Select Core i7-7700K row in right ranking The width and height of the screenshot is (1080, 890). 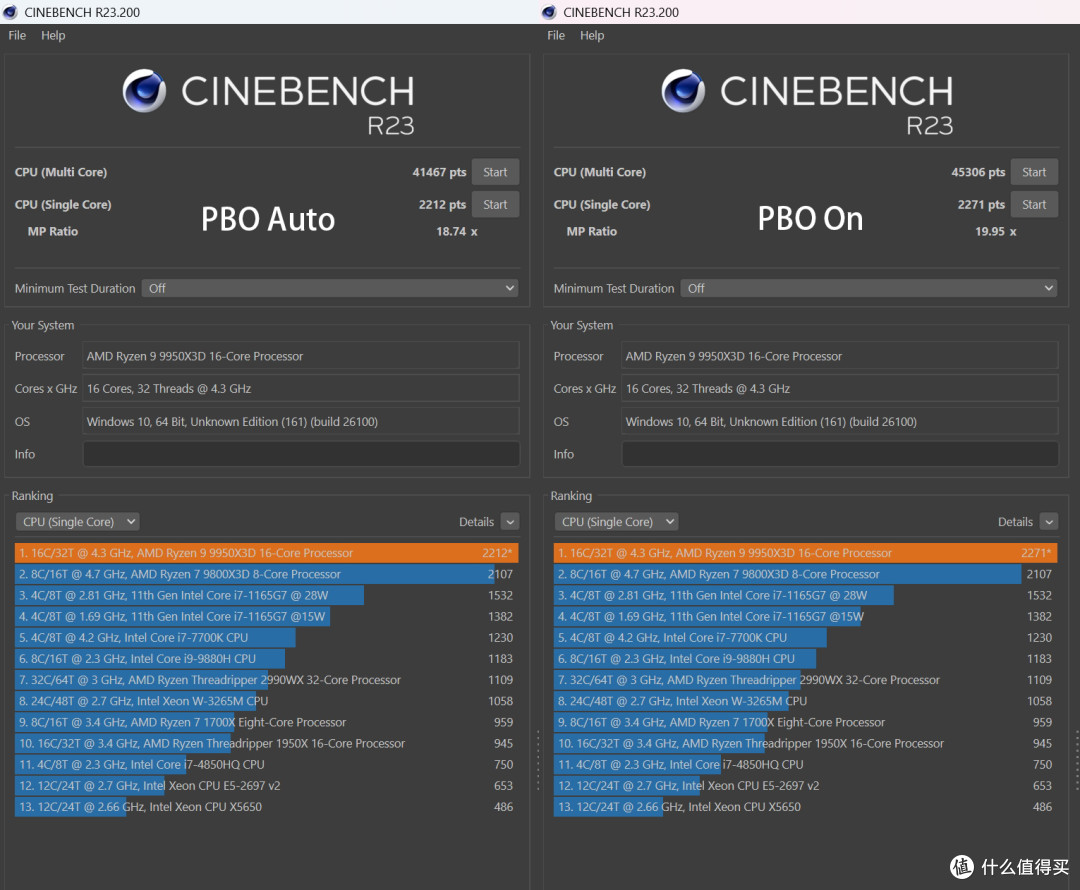[x=805, y=638]
